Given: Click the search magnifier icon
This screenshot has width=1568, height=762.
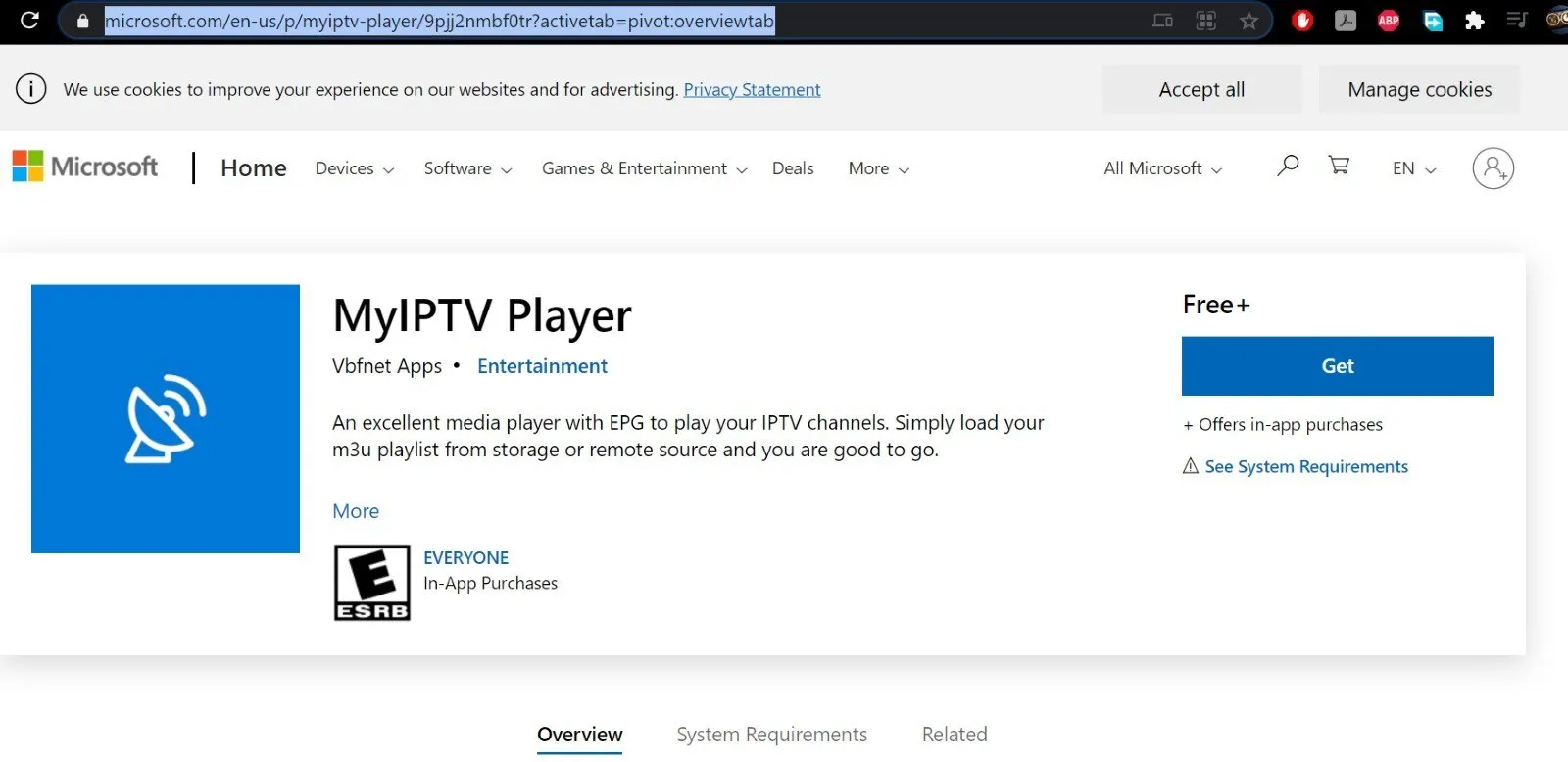Looking at the screenshot, I should [x=1288, y=166].
